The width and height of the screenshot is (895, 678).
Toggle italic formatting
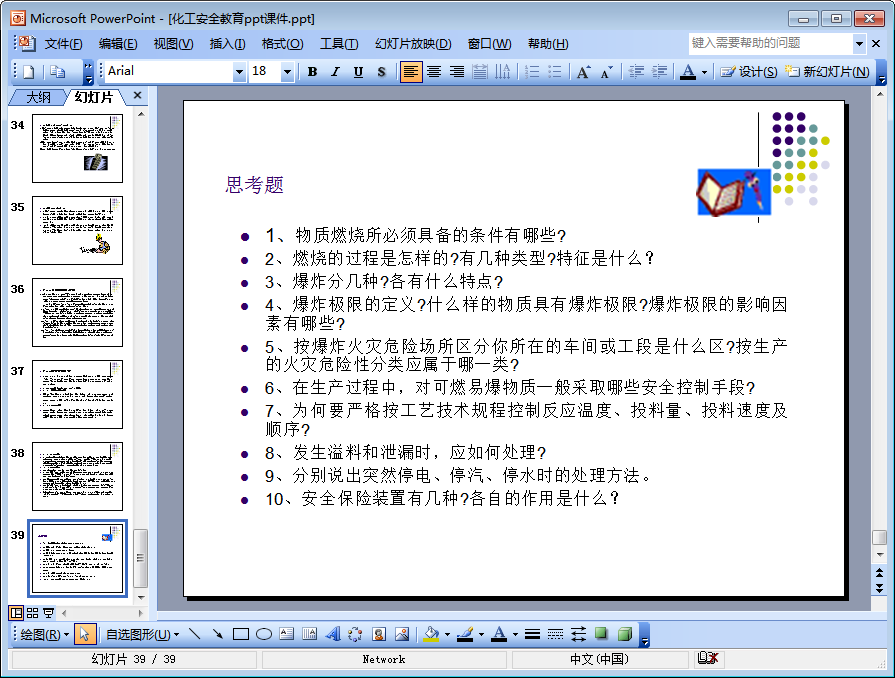[x=335, y=71]
